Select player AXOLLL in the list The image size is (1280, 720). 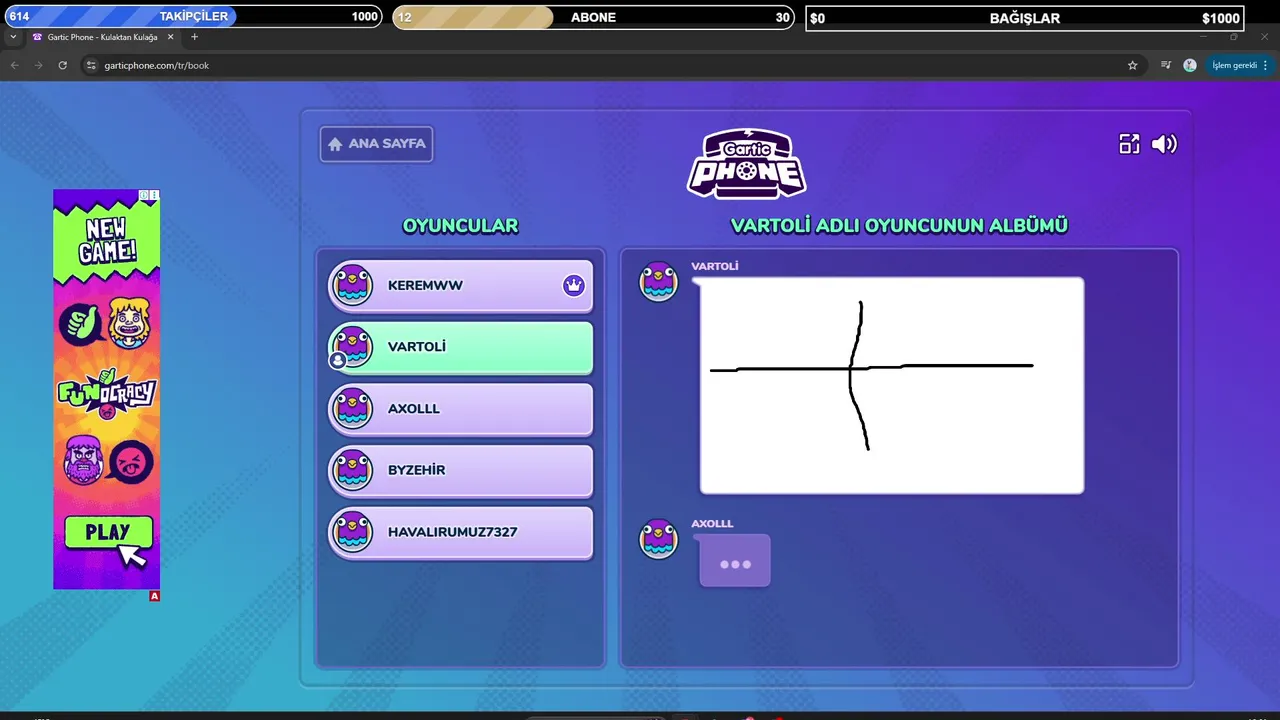click(x=461, y=409)
